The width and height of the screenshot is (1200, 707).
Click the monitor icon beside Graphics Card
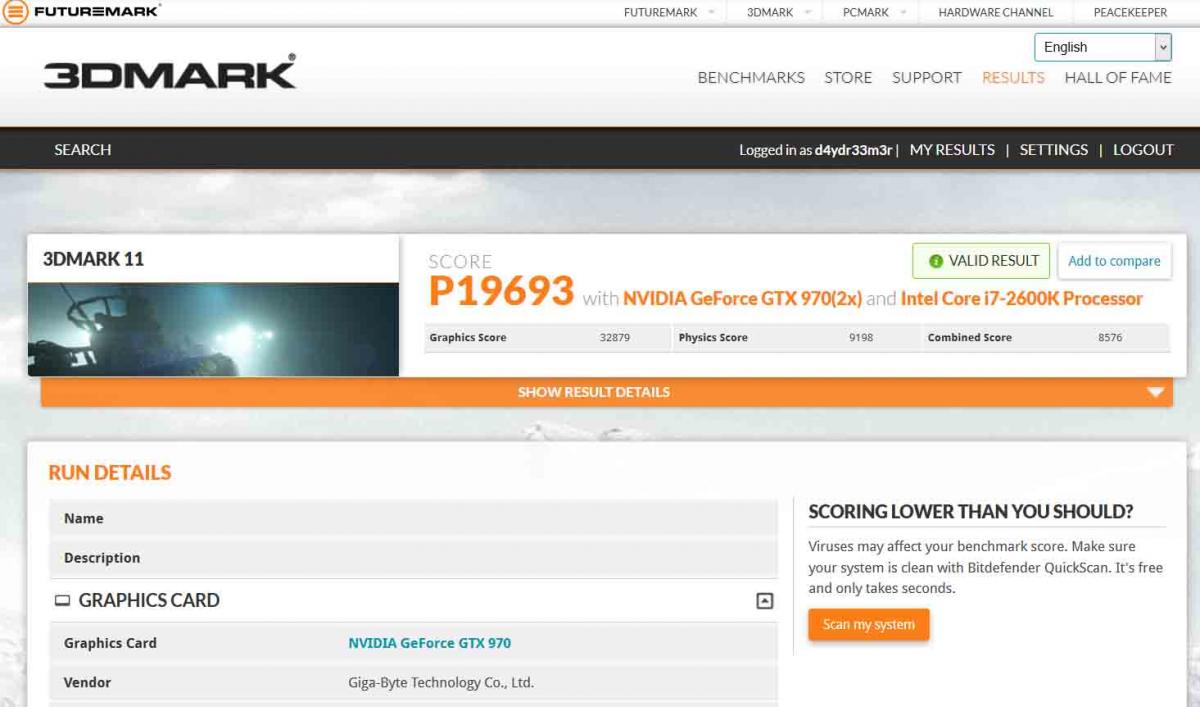62,601
